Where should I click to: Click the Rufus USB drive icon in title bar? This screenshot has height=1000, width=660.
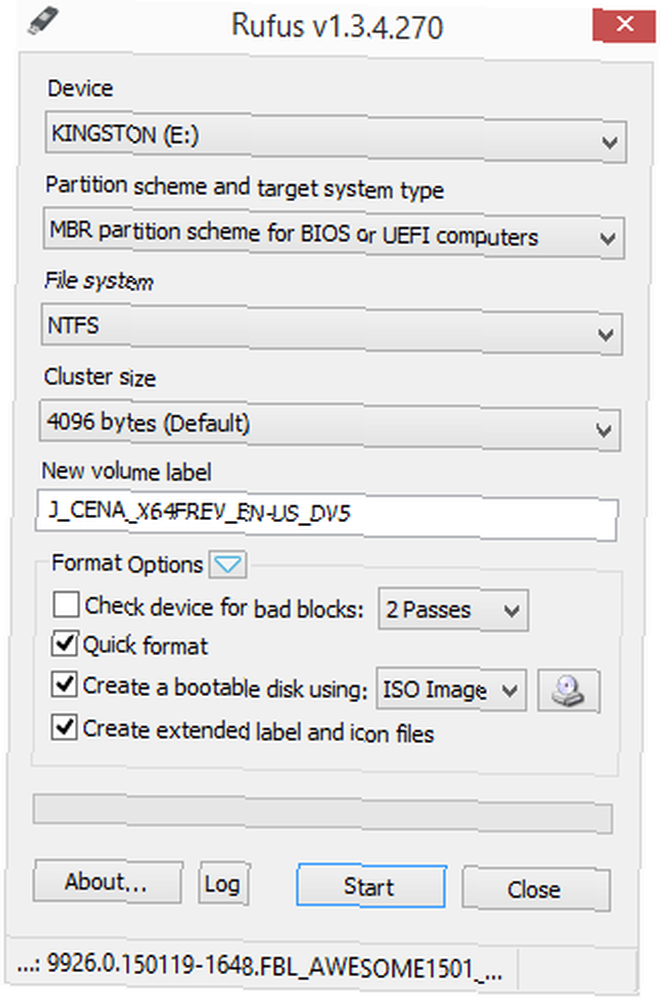point(43,22)
